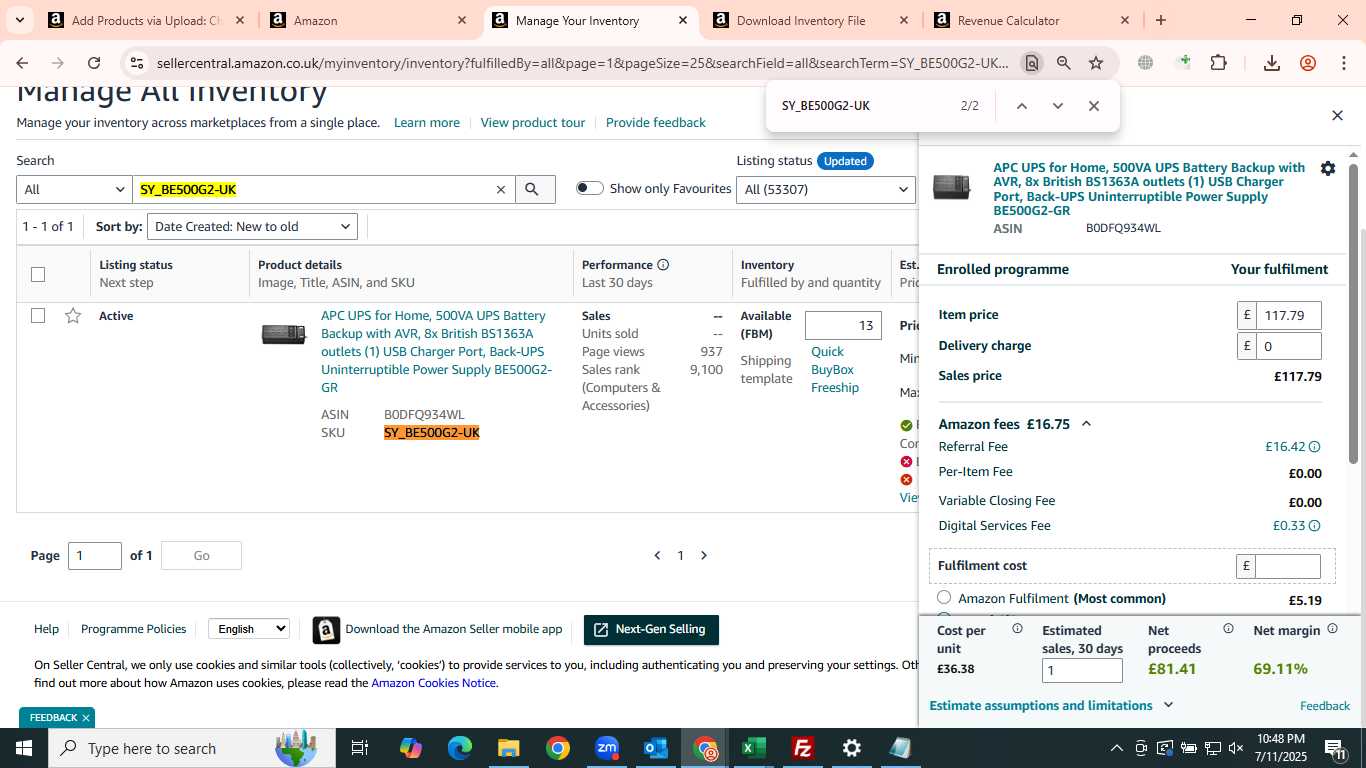Open the English language dropdown
This screenshot has width=1366, height=768.
[249, 629]
